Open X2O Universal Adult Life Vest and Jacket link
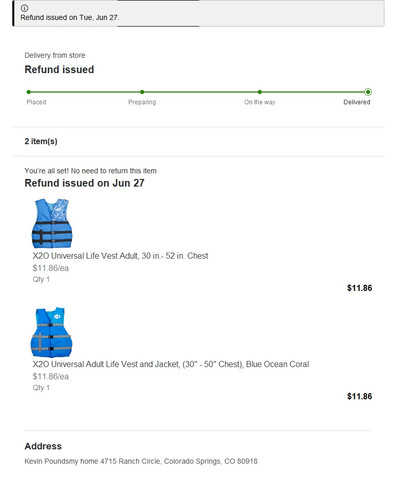This screenshot has width=409, height=500. tap(171, 364)
